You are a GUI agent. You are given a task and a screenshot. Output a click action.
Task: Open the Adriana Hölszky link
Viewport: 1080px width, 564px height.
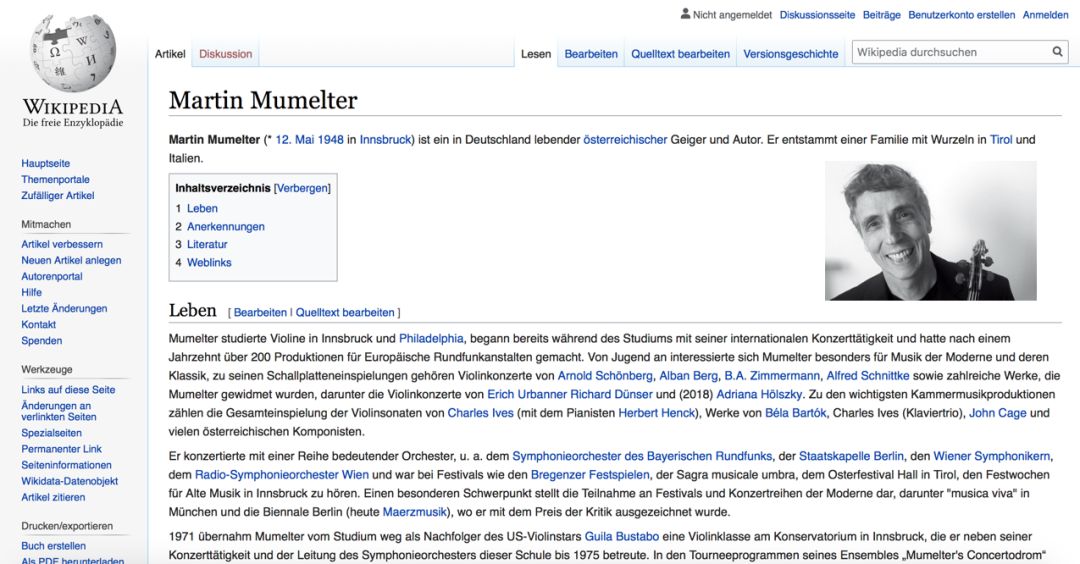point(759,394)
